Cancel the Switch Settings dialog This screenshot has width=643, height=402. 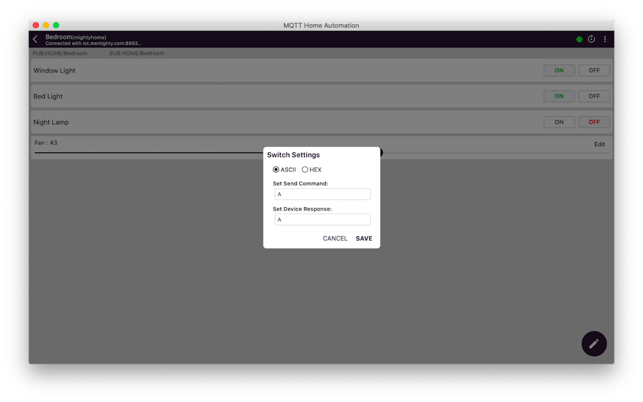pos(335,239)
